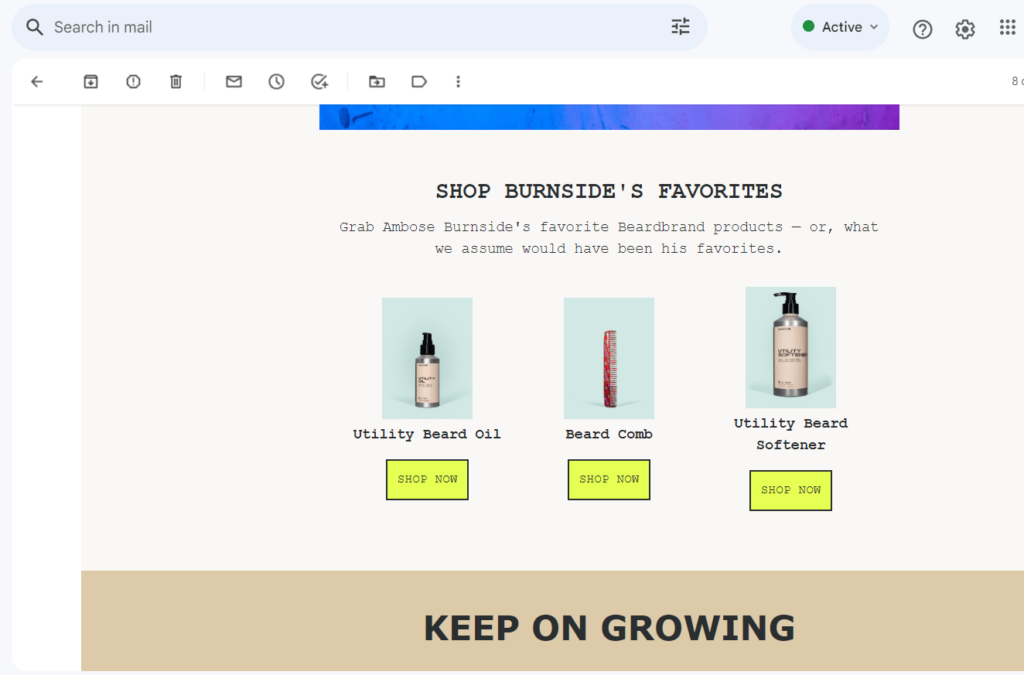Mark the email as unread

point(234,82)
